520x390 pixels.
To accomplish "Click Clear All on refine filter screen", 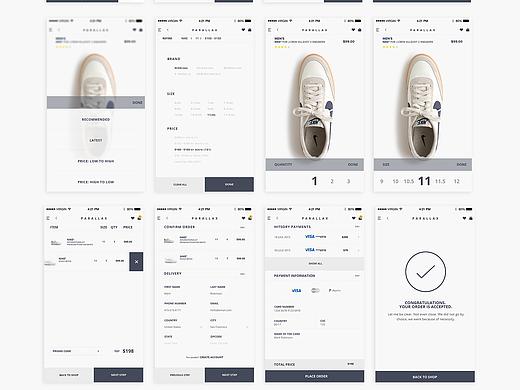I will click(180, 184).
